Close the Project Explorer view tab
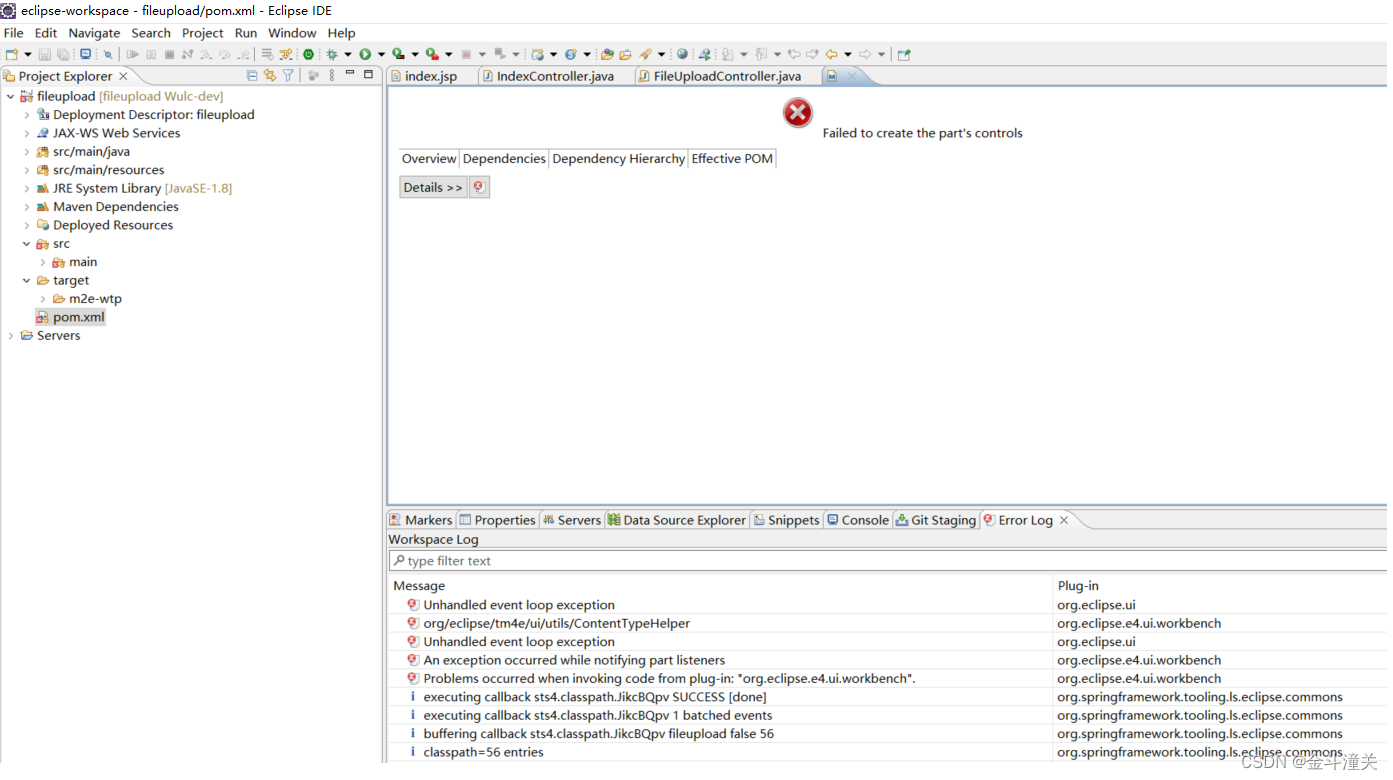Screen dimensions: 1393x780 click(x=124, y=76)
